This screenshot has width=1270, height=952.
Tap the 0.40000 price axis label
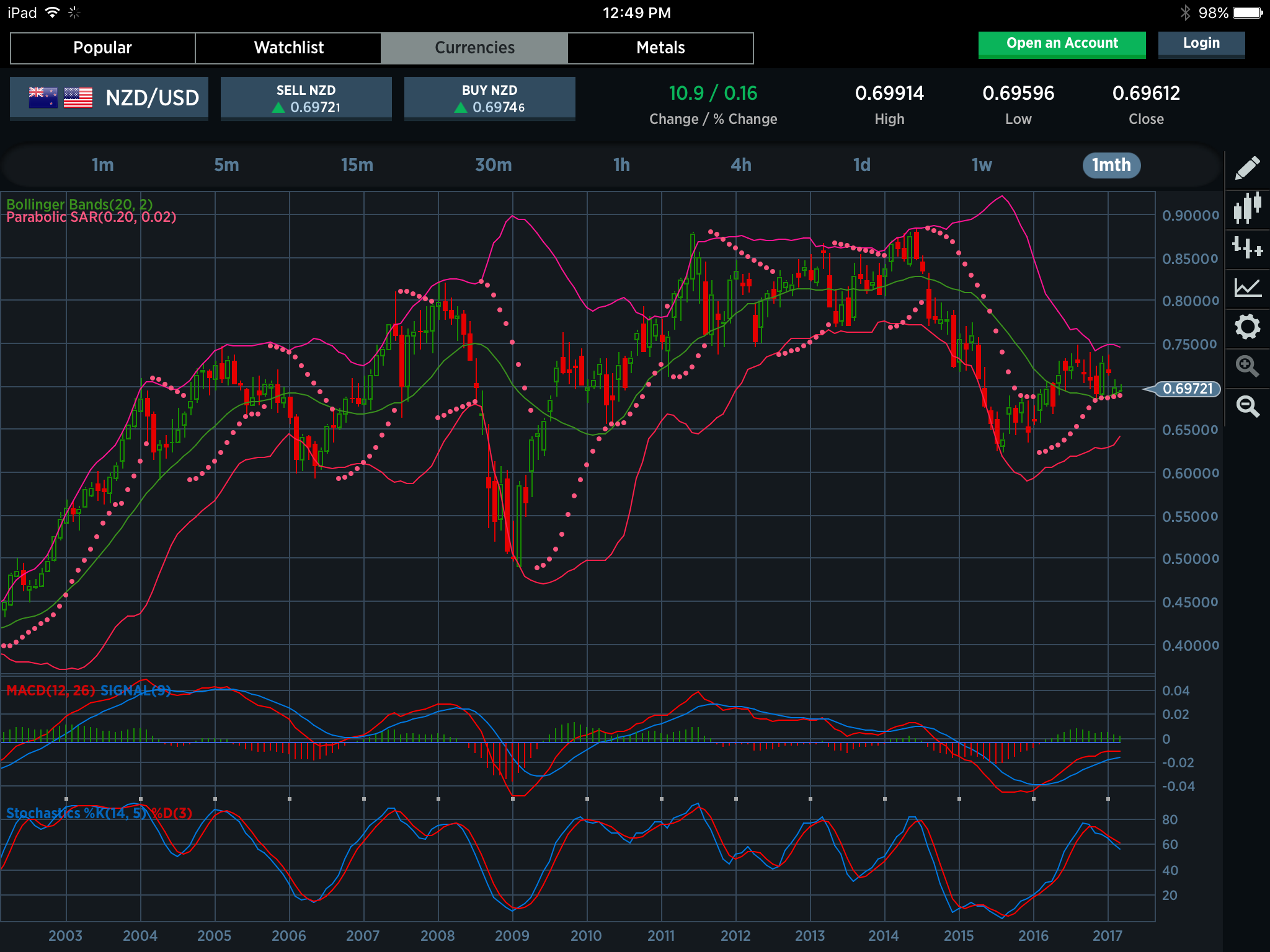click(x=1191, y=646)
